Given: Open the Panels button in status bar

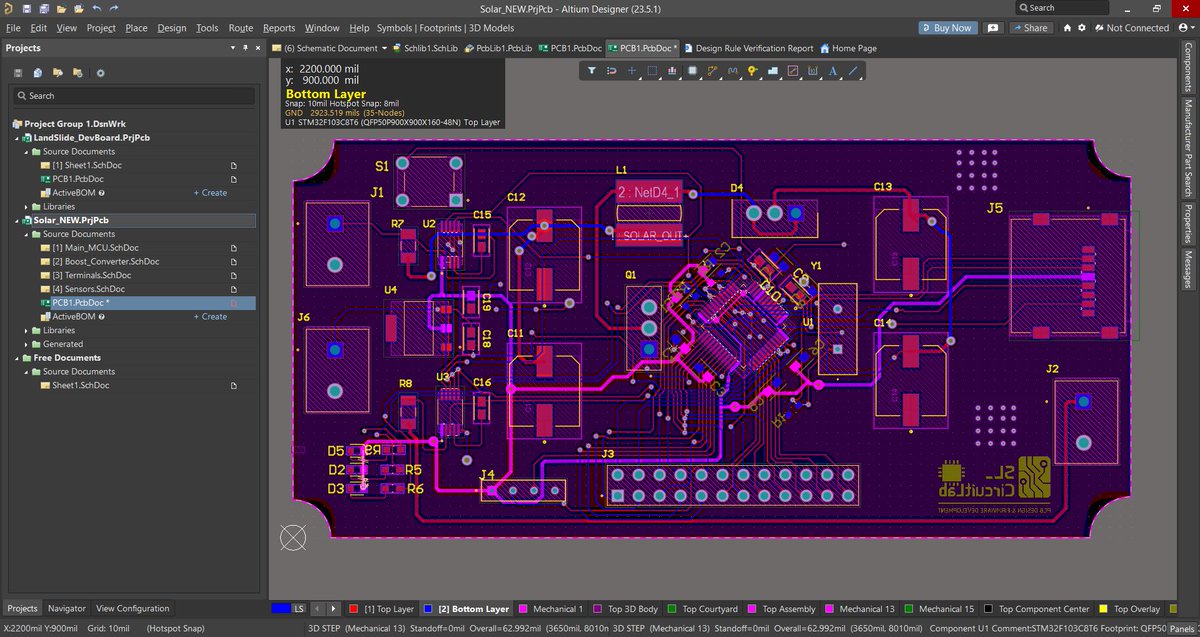Looking at the screenshot, I should tap(1182, 628).
